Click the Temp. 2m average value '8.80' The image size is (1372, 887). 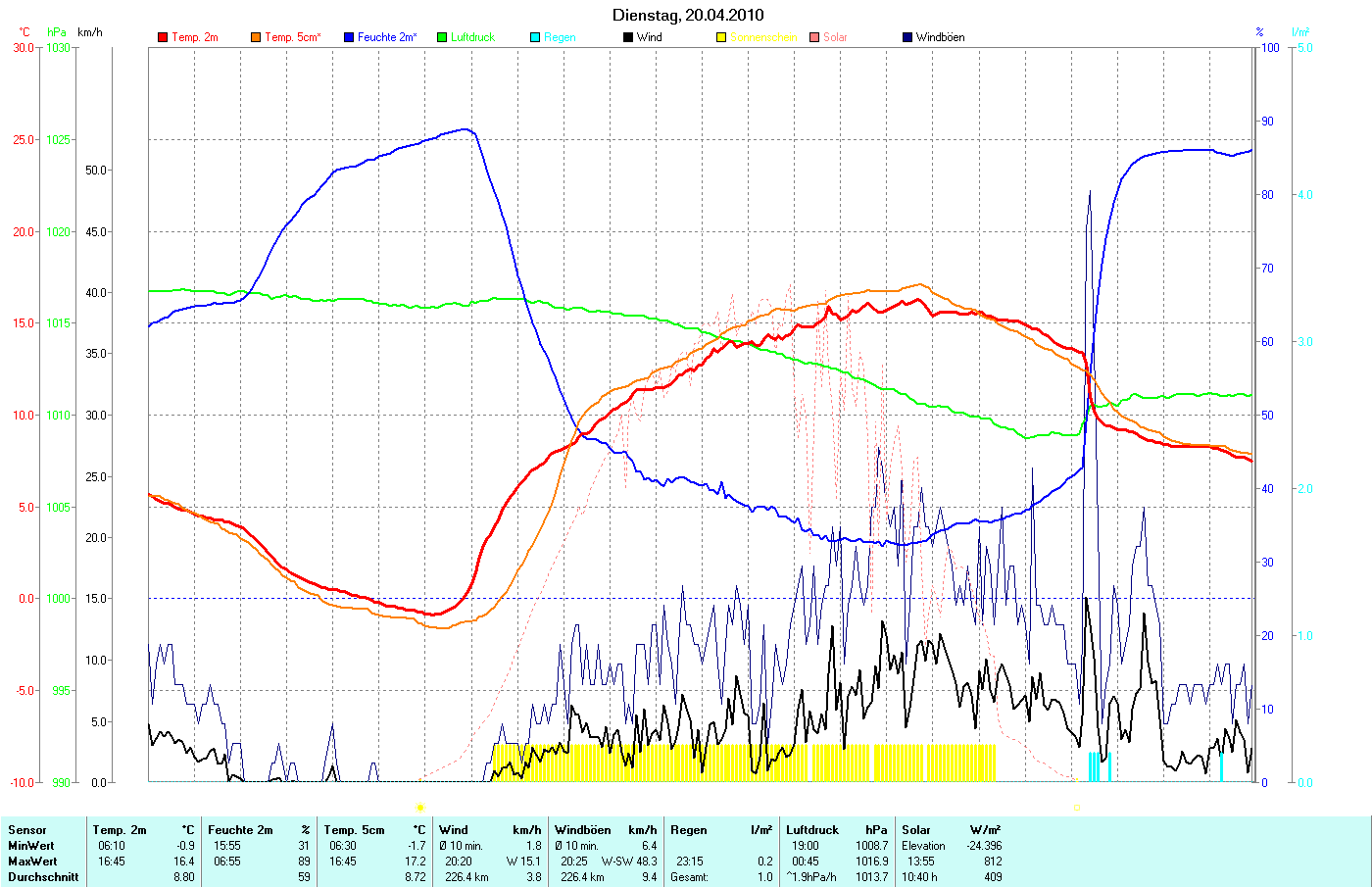184,877
